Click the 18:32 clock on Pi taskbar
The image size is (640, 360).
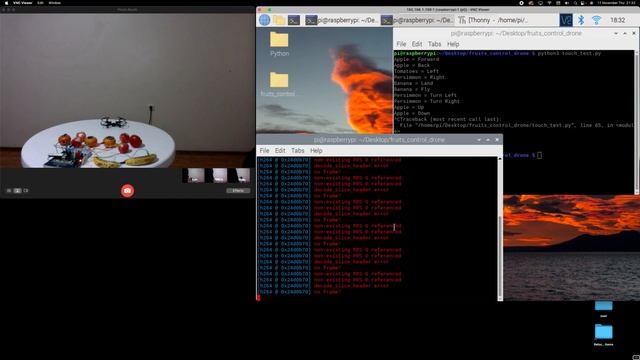point(618,20)
